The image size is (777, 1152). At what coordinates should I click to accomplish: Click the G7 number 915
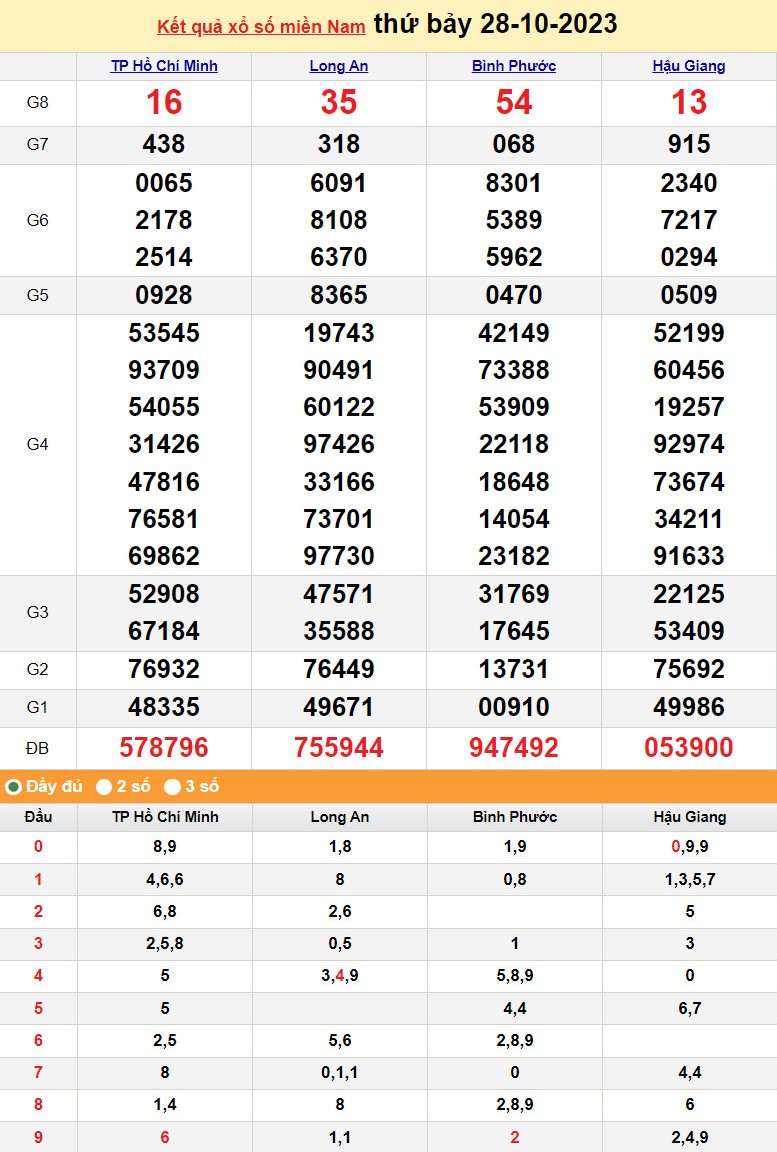pos(689,144)
